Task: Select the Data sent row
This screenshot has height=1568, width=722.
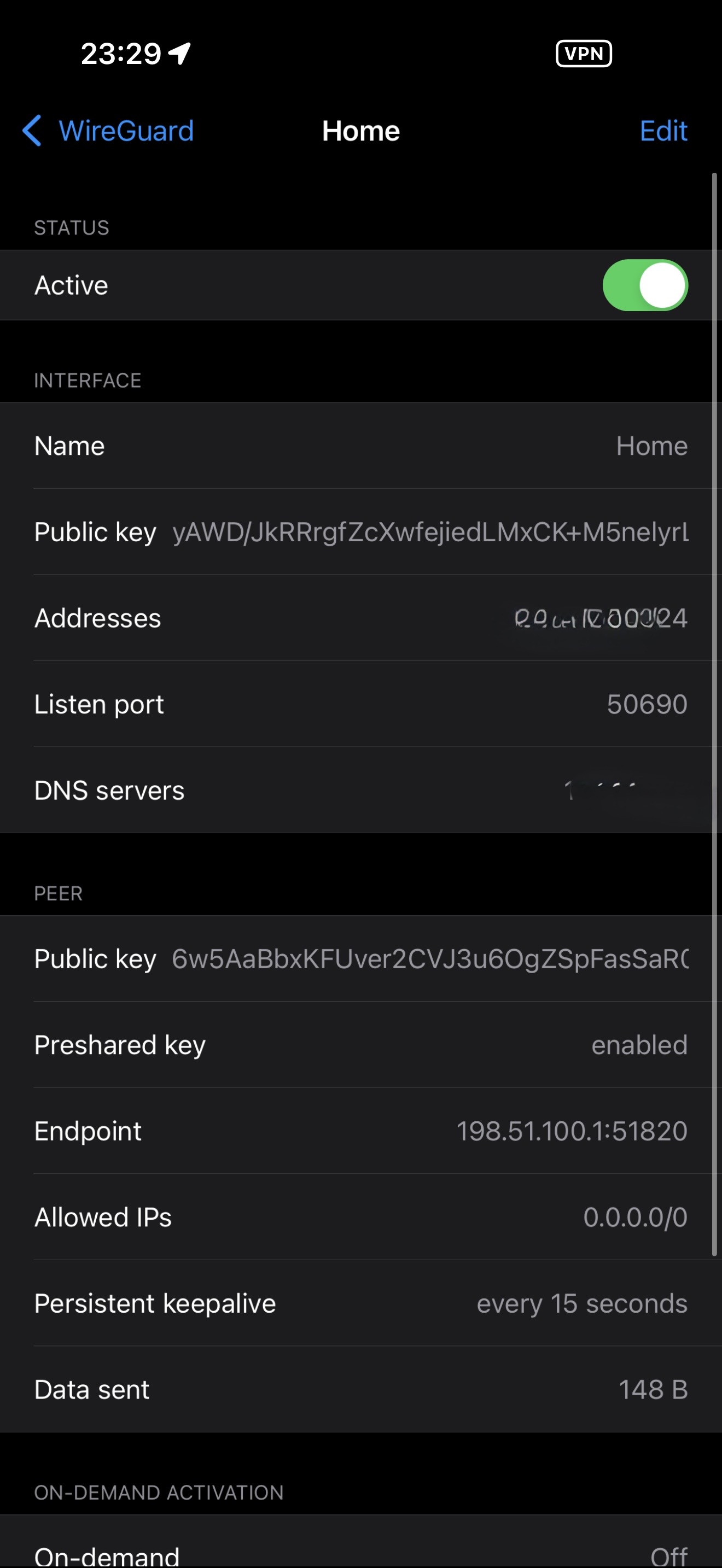Action: [x=361, y=1390]
